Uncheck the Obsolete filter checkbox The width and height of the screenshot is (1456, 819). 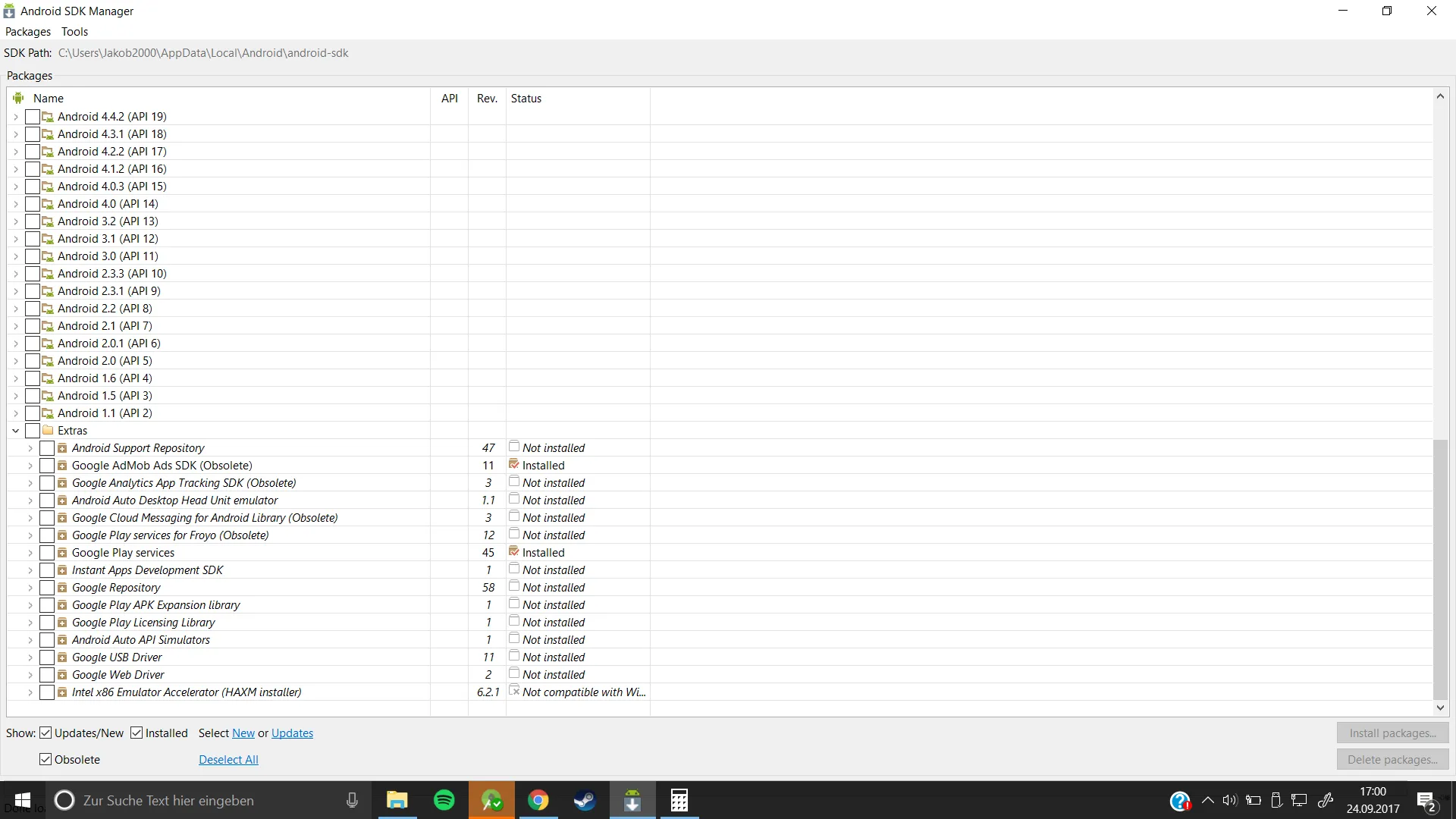(45, 759)
